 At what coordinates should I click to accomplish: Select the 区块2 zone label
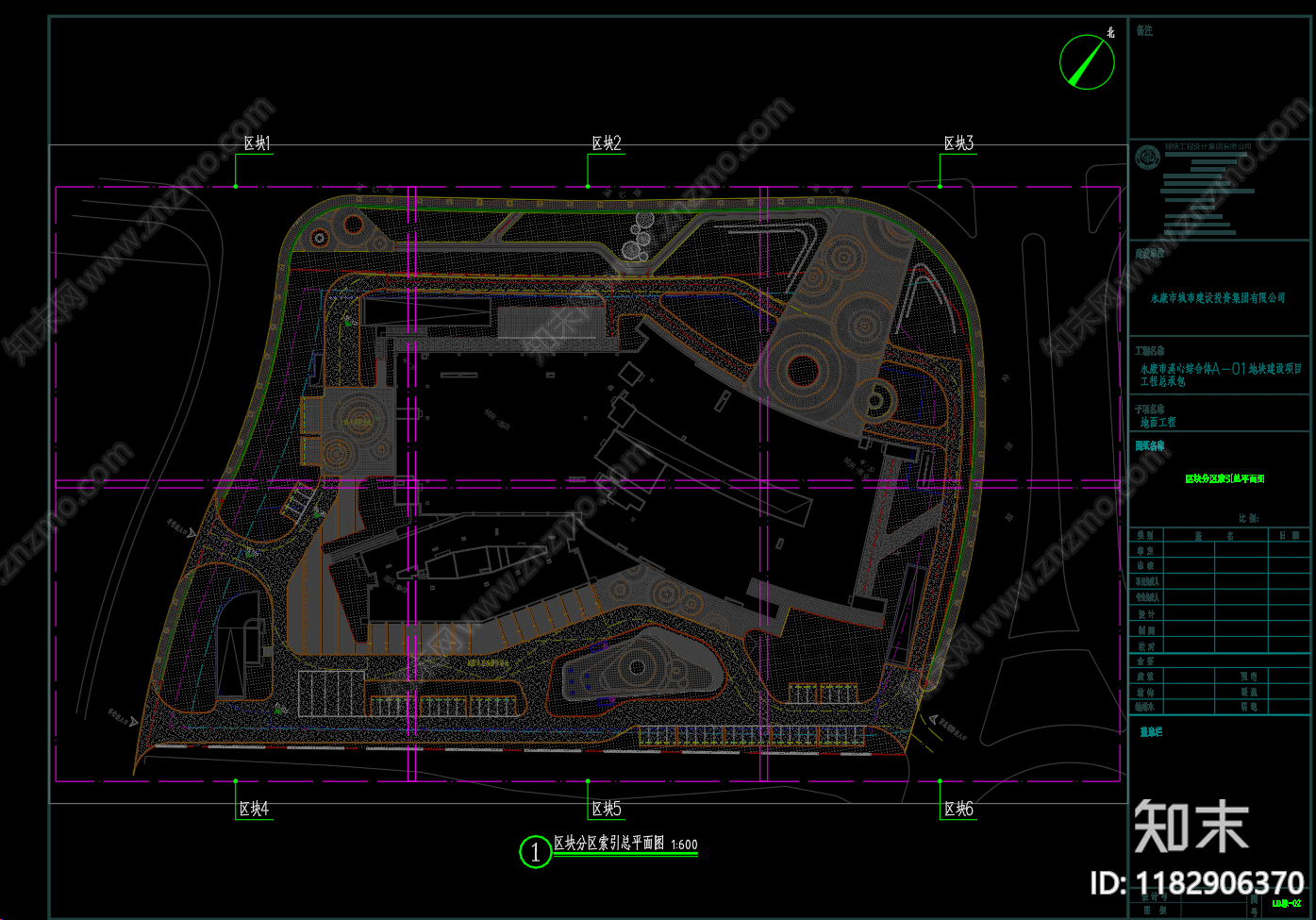(607, 143)
